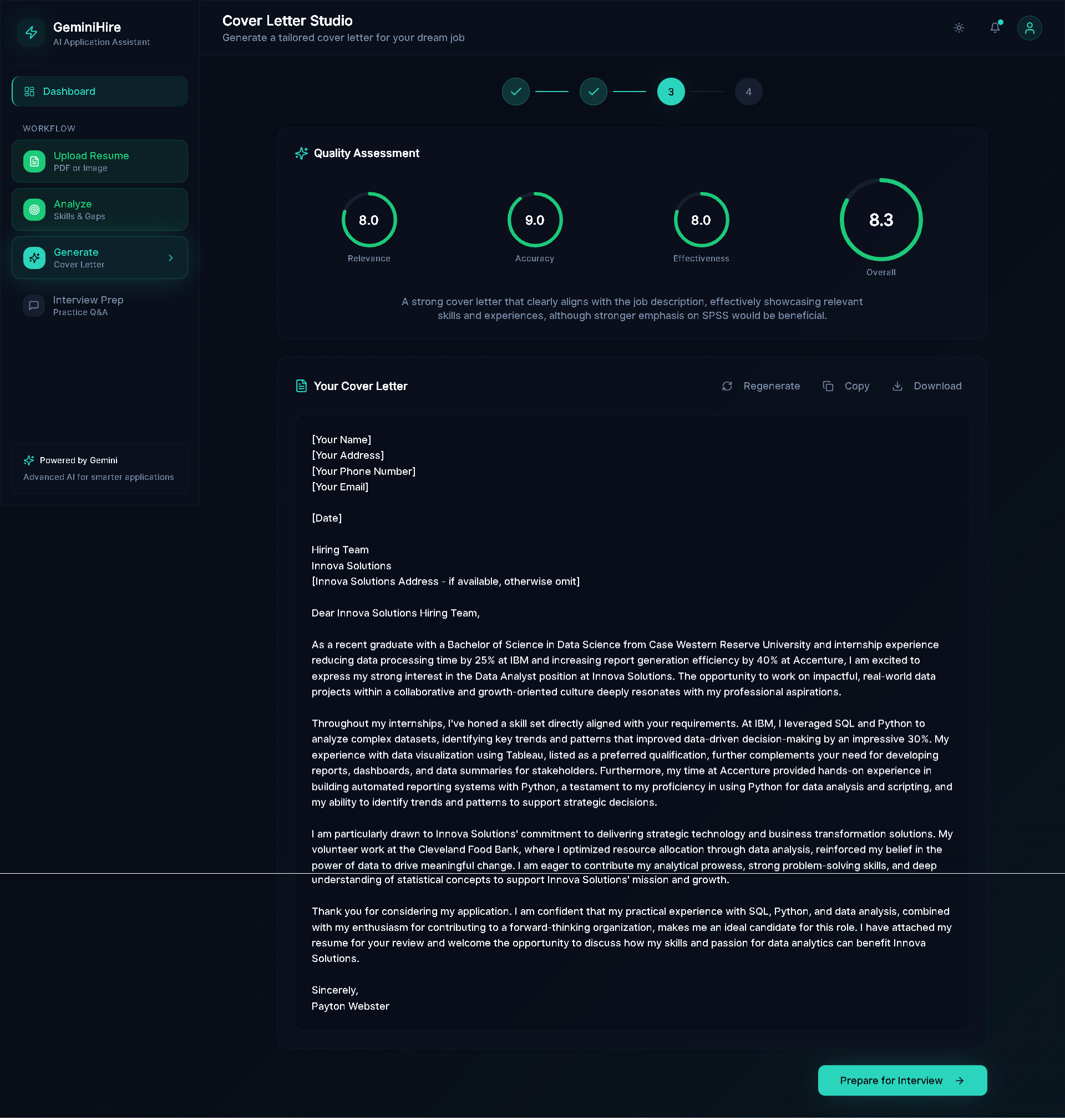
Task: Open the user profile avatar
Action: click(x=1029, y=28)
